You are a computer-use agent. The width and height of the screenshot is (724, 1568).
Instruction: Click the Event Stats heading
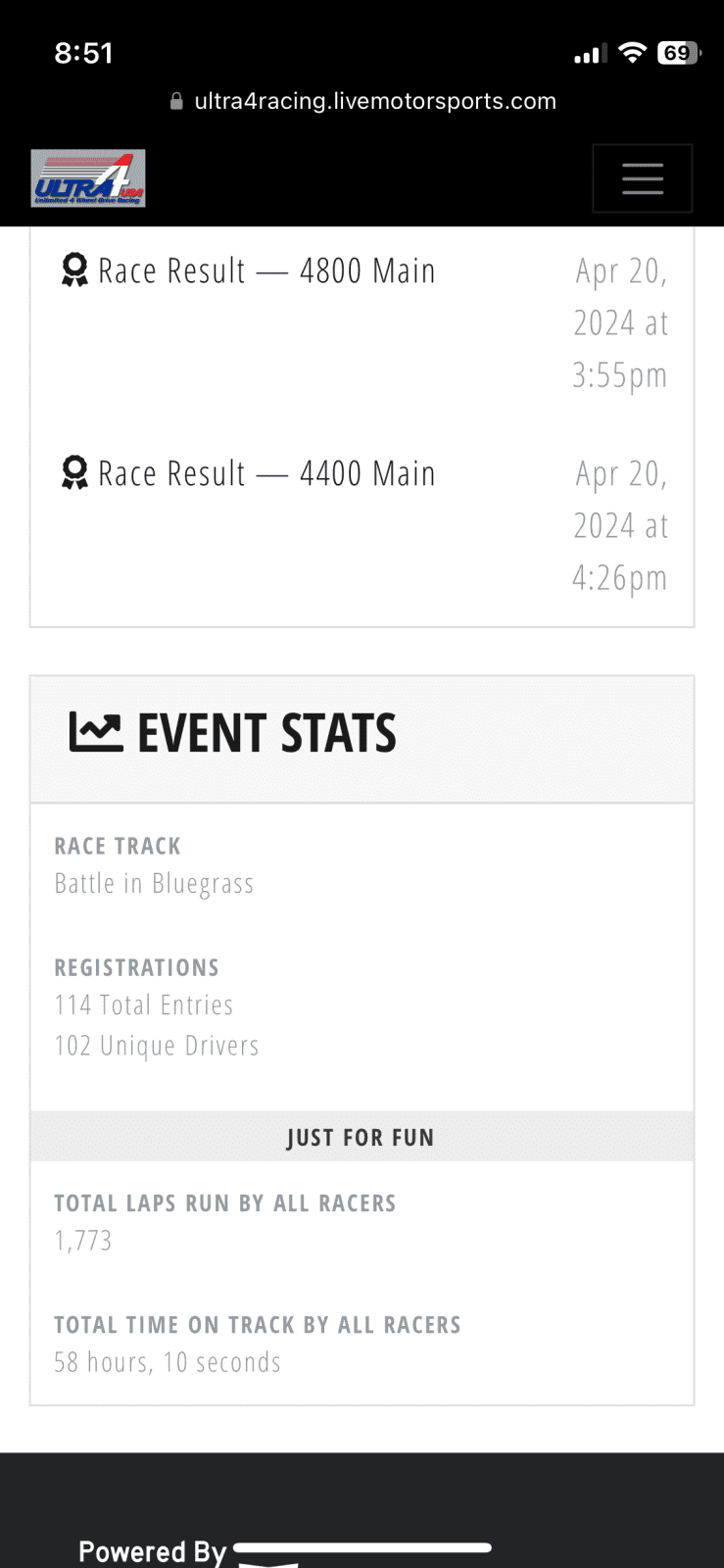[266, 733]
